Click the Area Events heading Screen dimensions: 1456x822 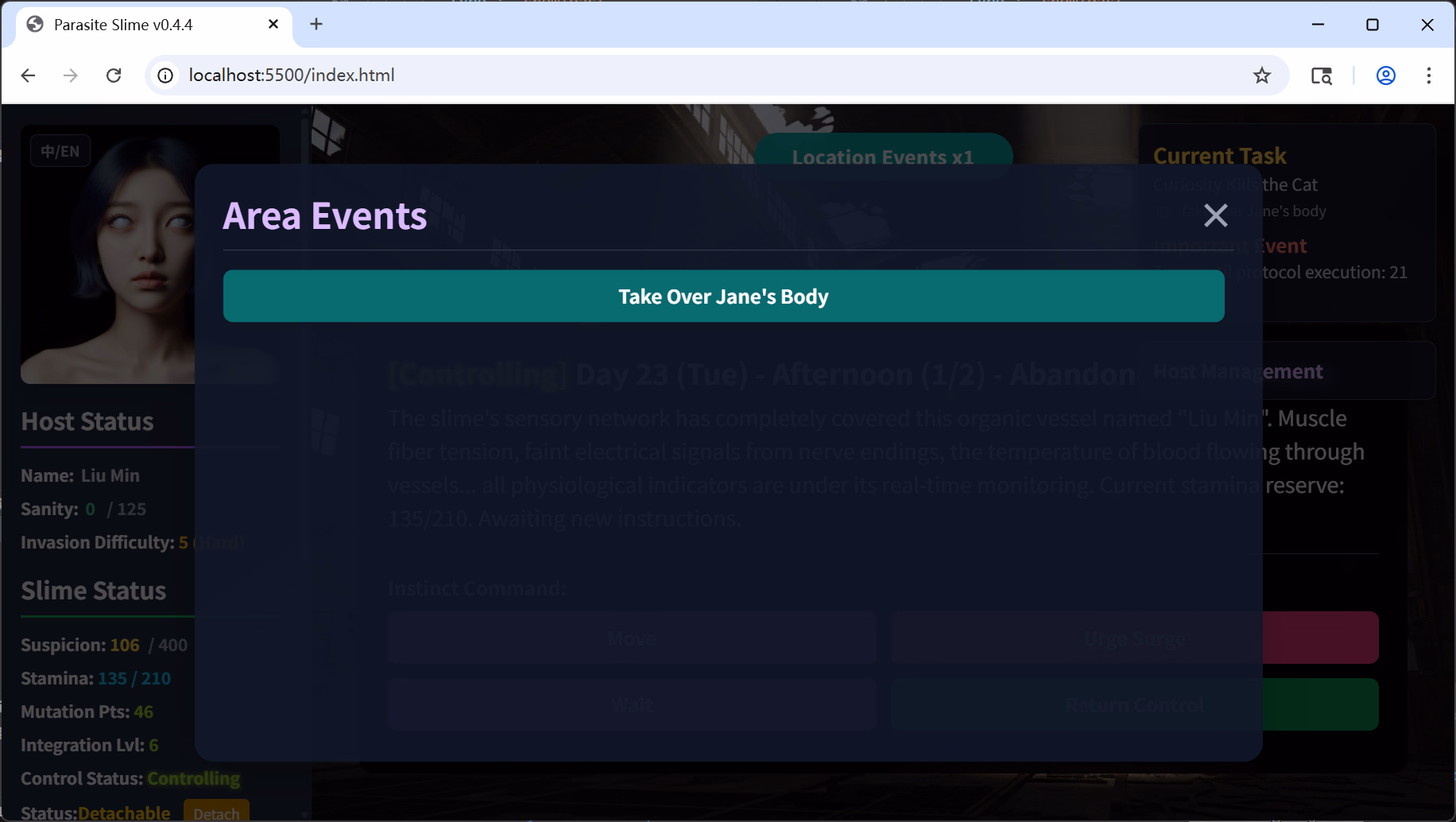click(x=325, y=215)
